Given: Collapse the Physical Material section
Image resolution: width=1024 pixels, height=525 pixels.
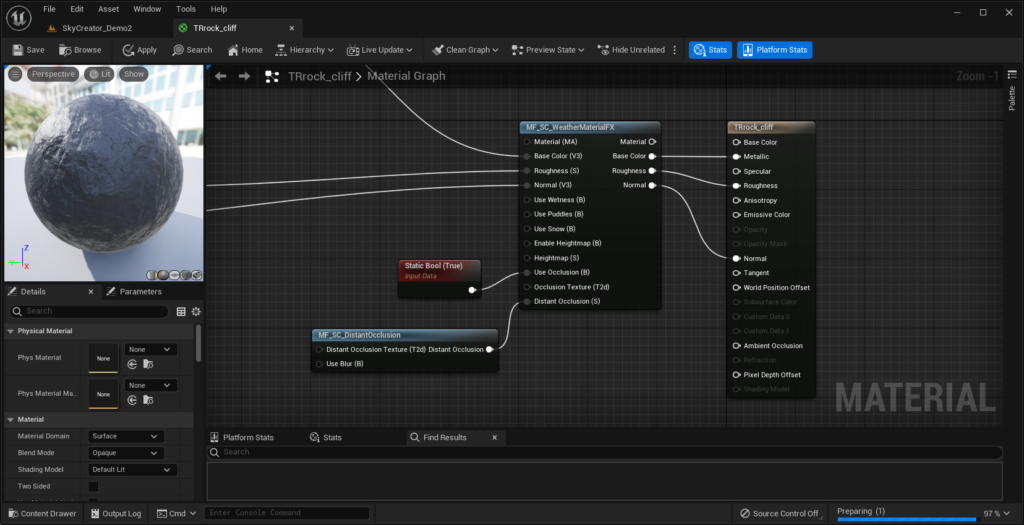Looking at the screenshot, I should tap(10, 331).
